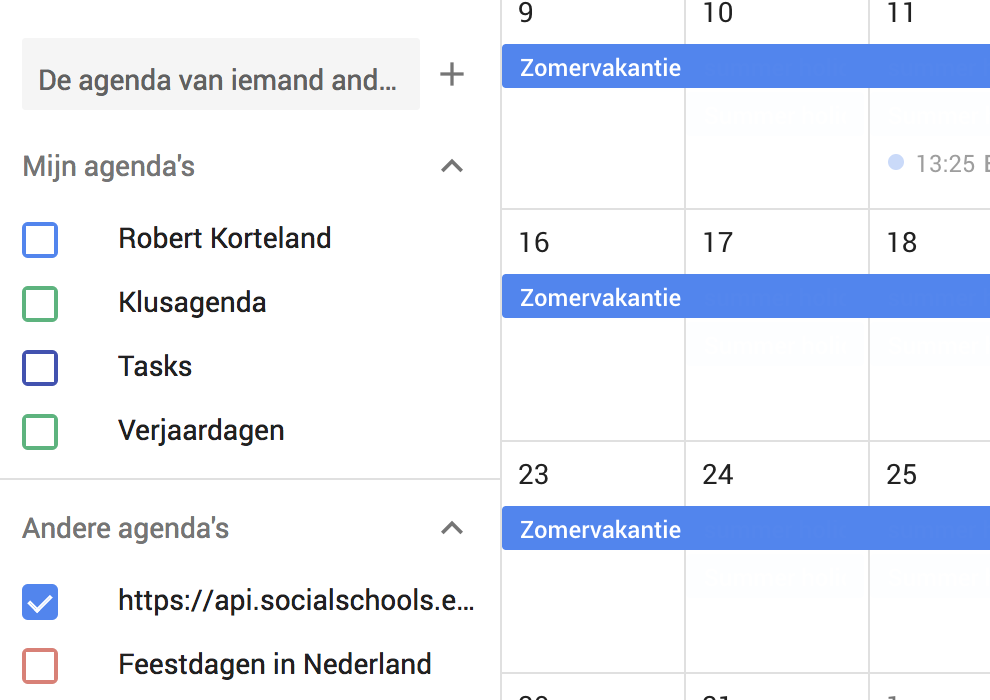
Task: Collapse the 'Mijn agenda's' section
Action: [452, 166]
